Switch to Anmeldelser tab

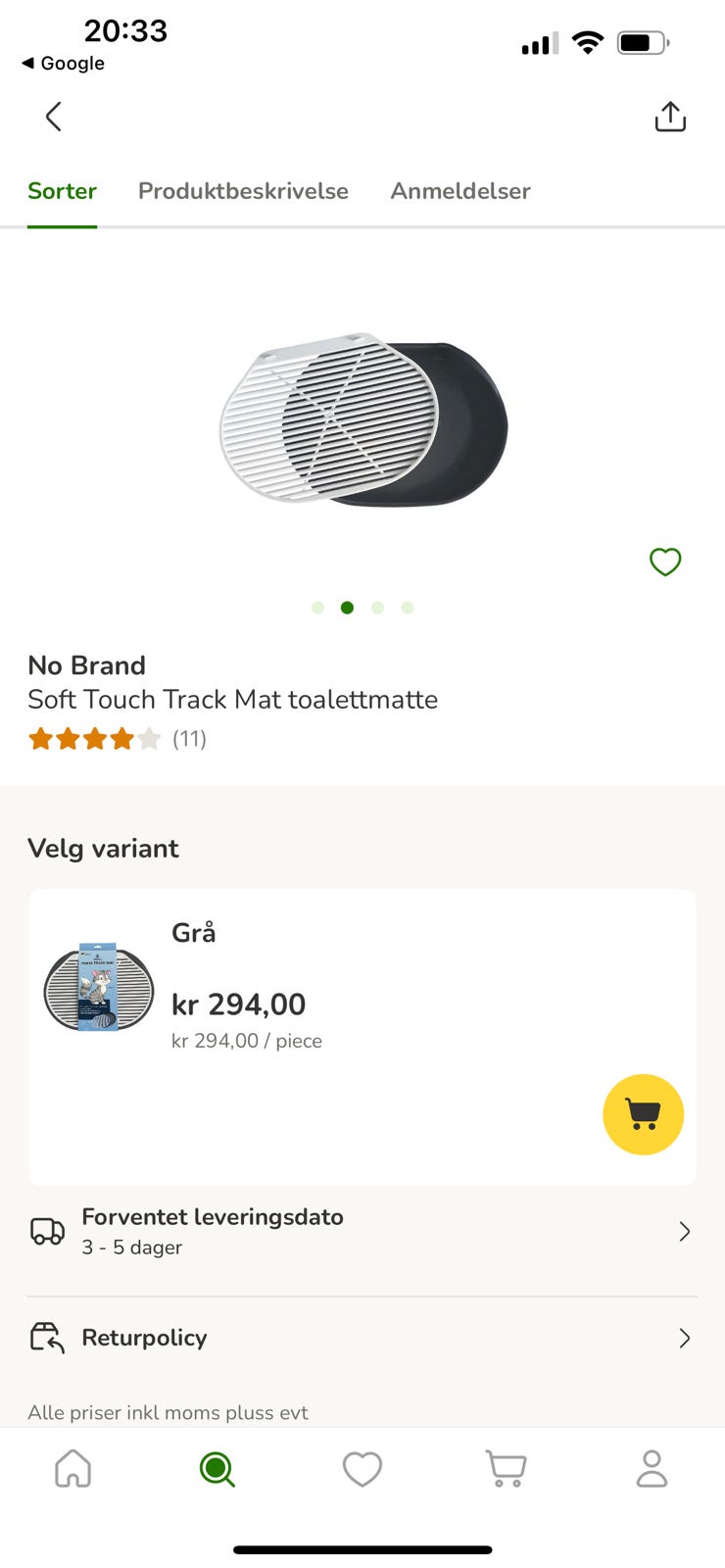click(460, 191)
